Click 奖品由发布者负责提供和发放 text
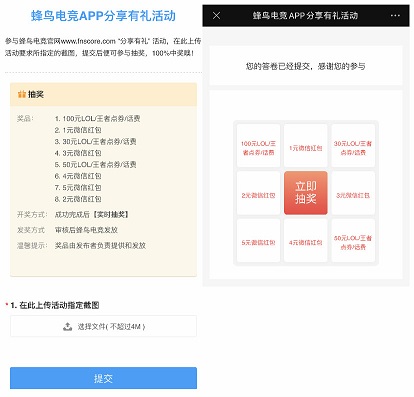 100,246
